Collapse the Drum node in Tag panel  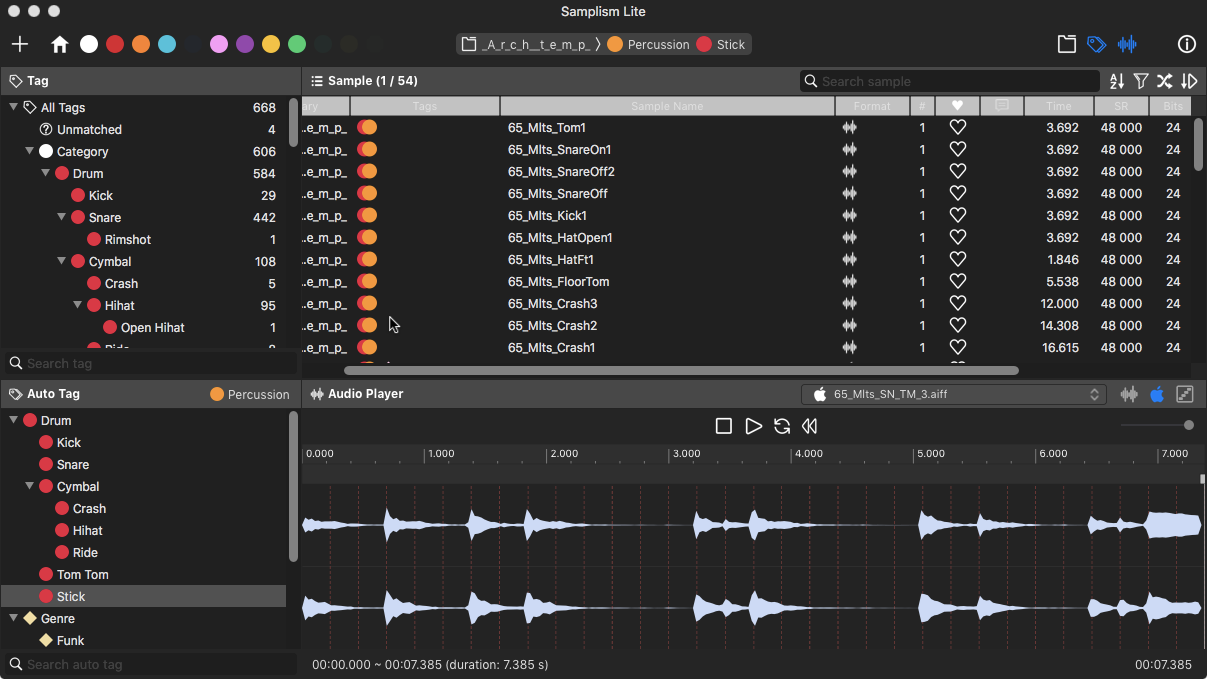45,173
